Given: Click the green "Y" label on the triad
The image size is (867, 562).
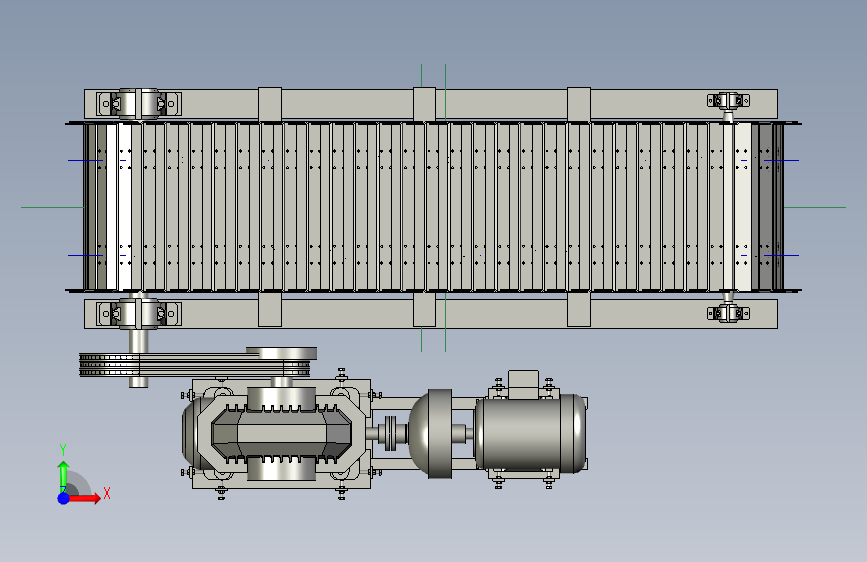Looking at the screenshot, I should point(63,450).
